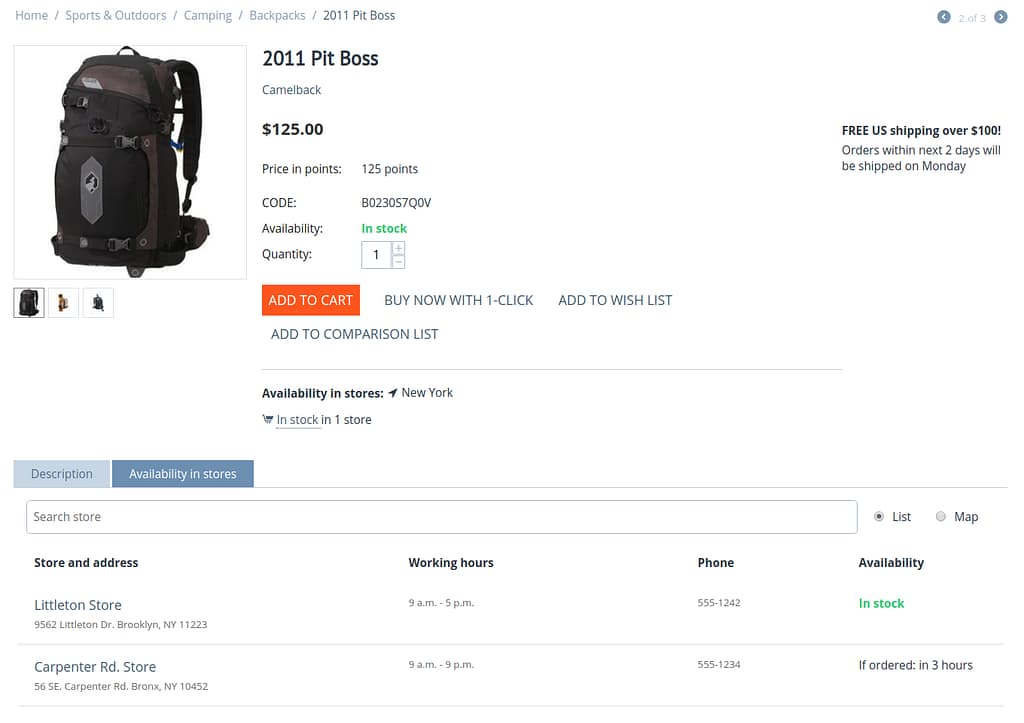
Task: Open the Littleton Store page
Action: (x=77, y=604)
